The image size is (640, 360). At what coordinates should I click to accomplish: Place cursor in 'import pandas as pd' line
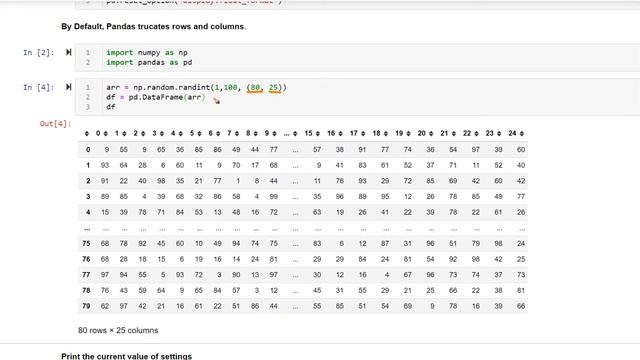(x=149, y=62)
